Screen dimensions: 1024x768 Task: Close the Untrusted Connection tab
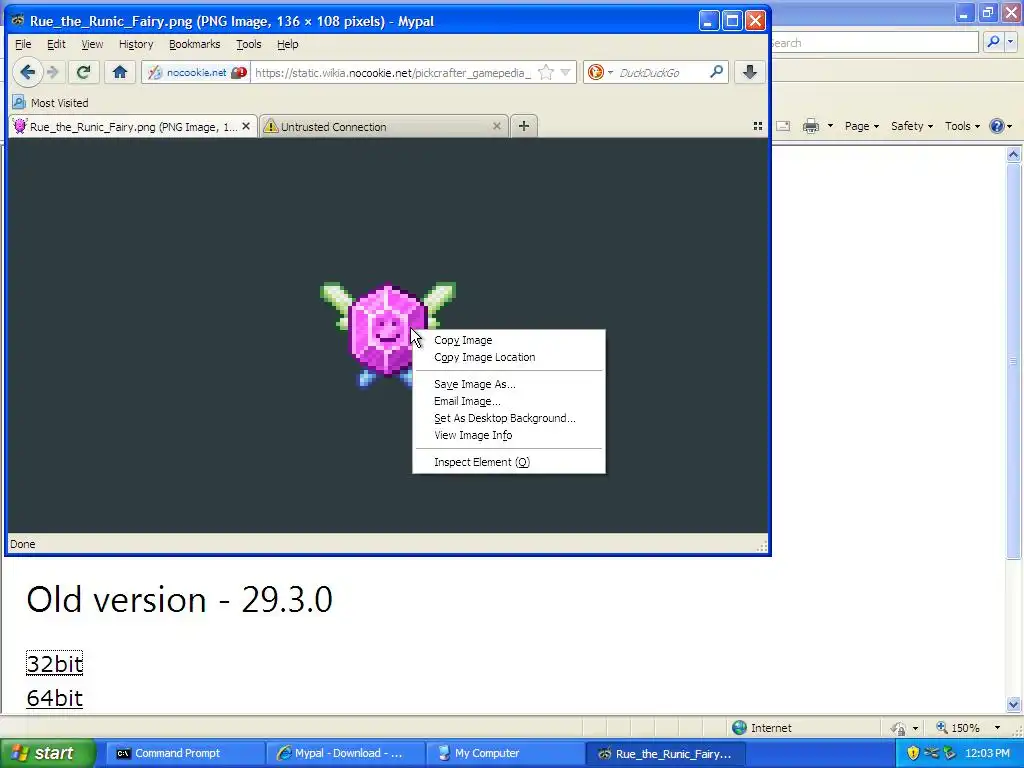[x=496, y=126]
